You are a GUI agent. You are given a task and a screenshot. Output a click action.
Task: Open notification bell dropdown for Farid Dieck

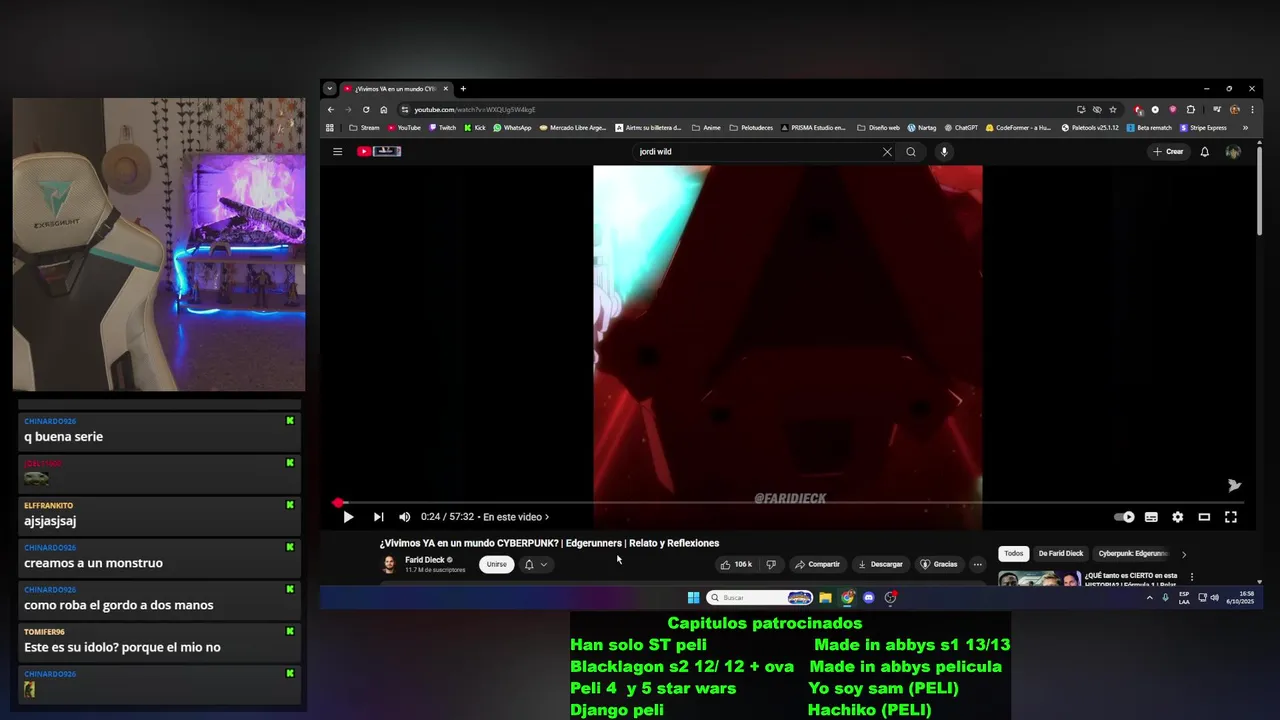pyautogui.click(x=536, y=564)
